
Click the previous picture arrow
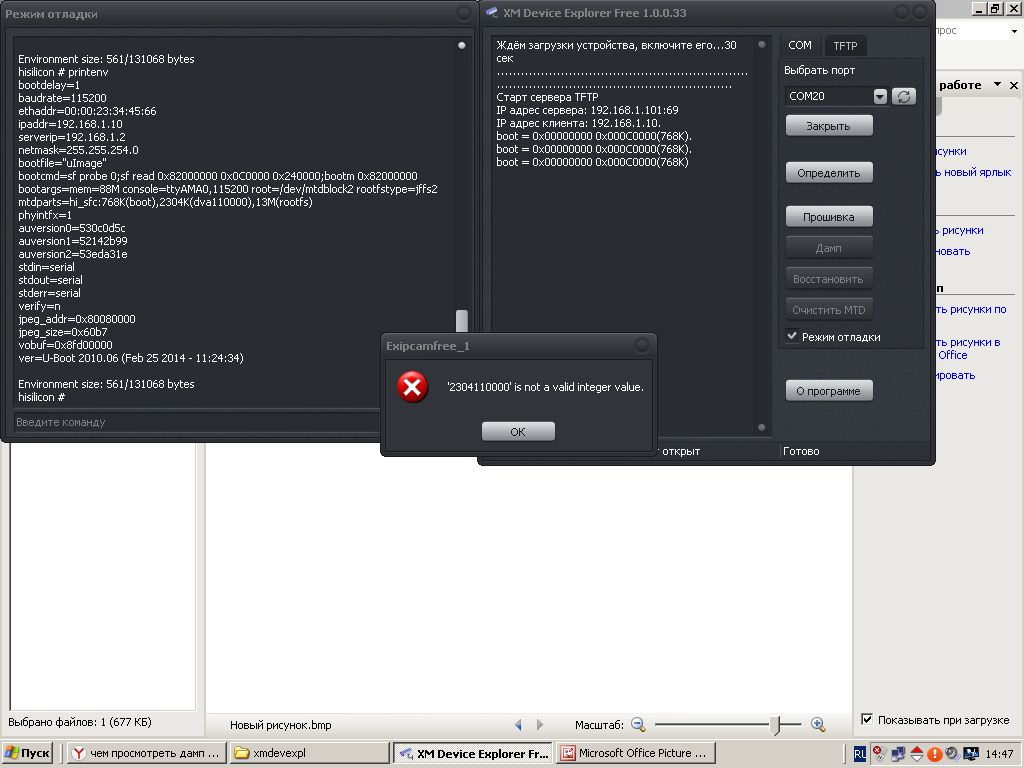coord(518,724)
